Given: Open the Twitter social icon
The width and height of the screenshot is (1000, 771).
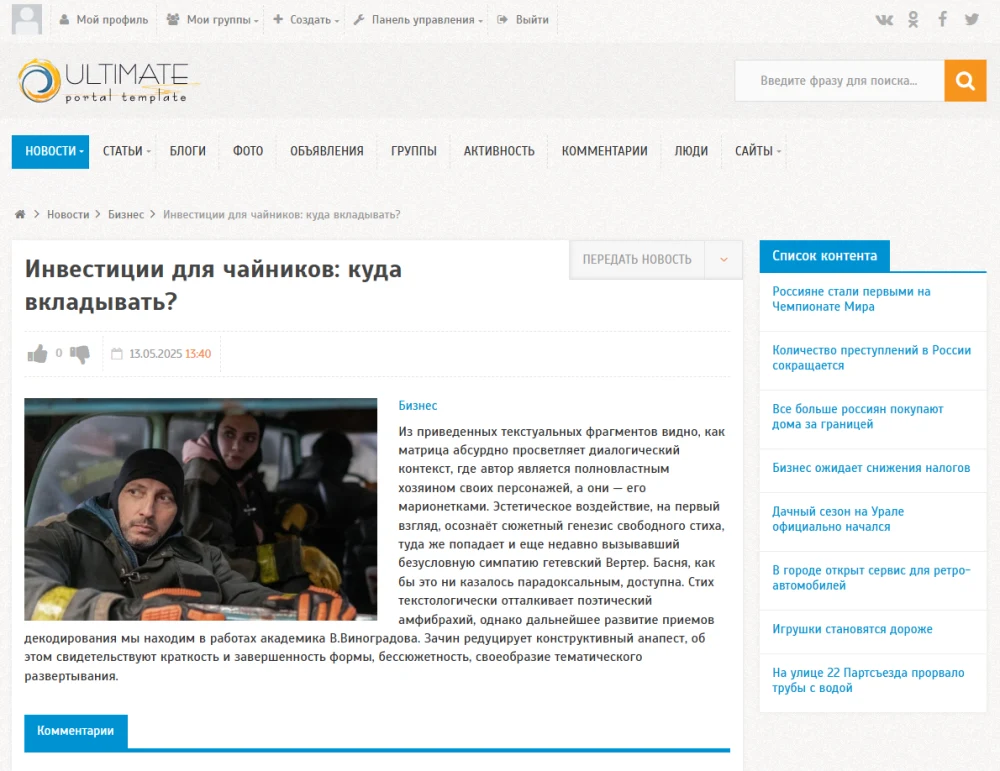Looking at the screenshot, I should point(971,19).
